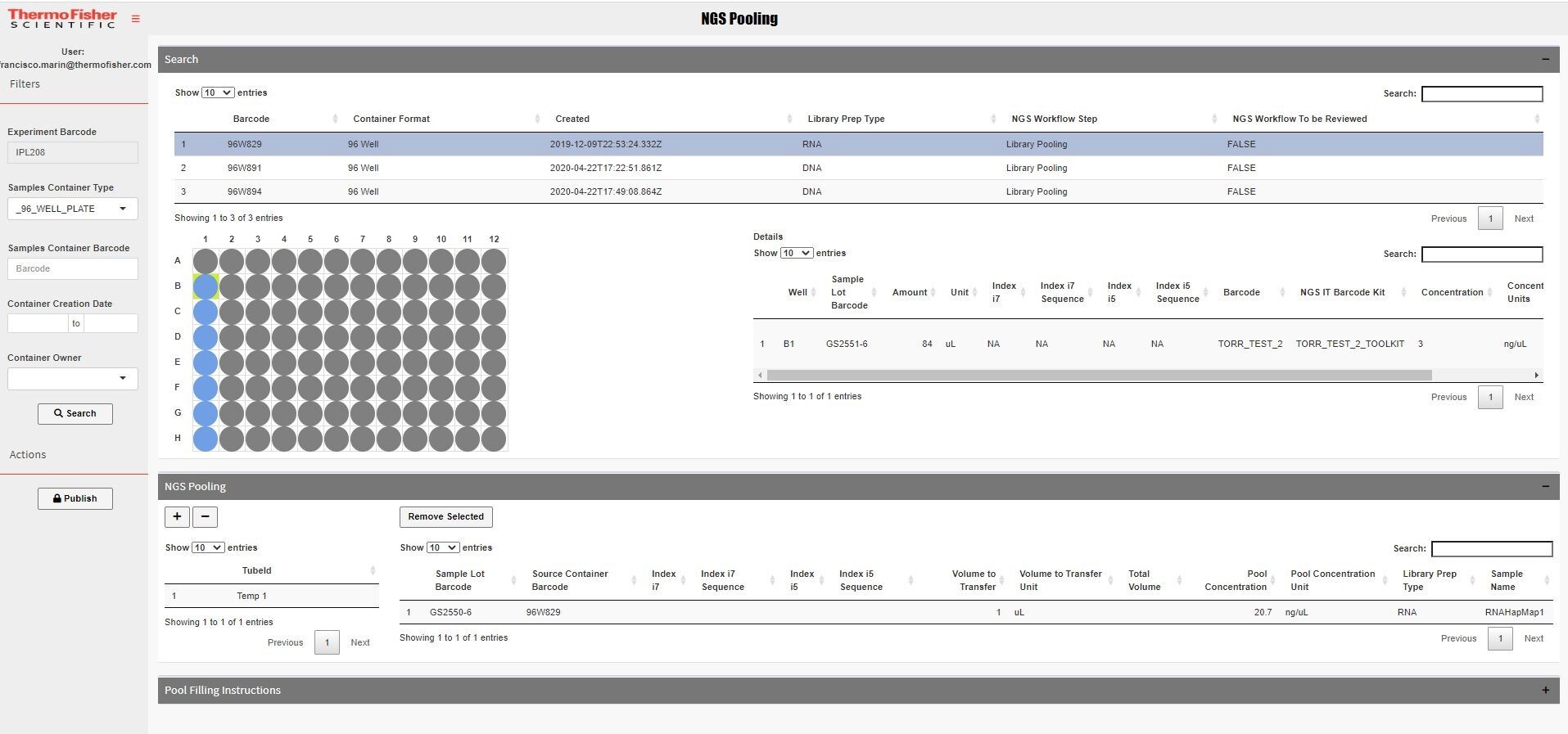Select the highlighted well B1 in plate
This screenshot has width=1568, height=734.
[x=206, y=286]
